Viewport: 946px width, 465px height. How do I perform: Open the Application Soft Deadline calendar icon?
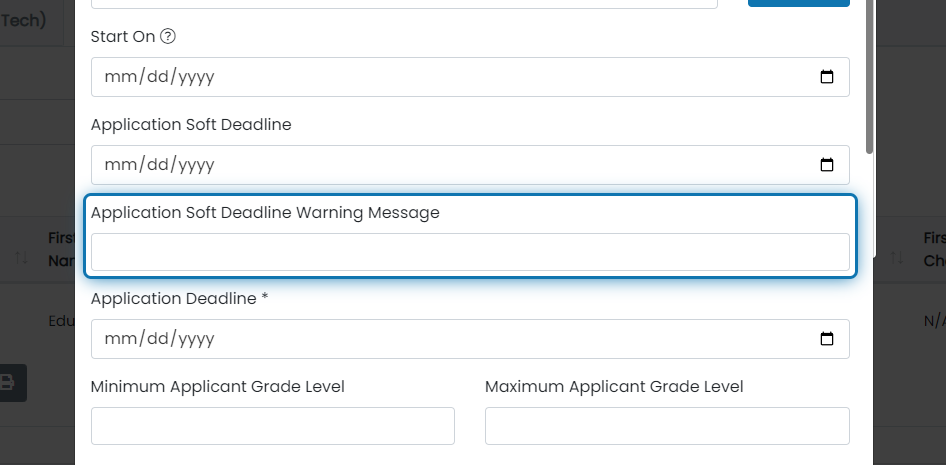coord(827,165)
